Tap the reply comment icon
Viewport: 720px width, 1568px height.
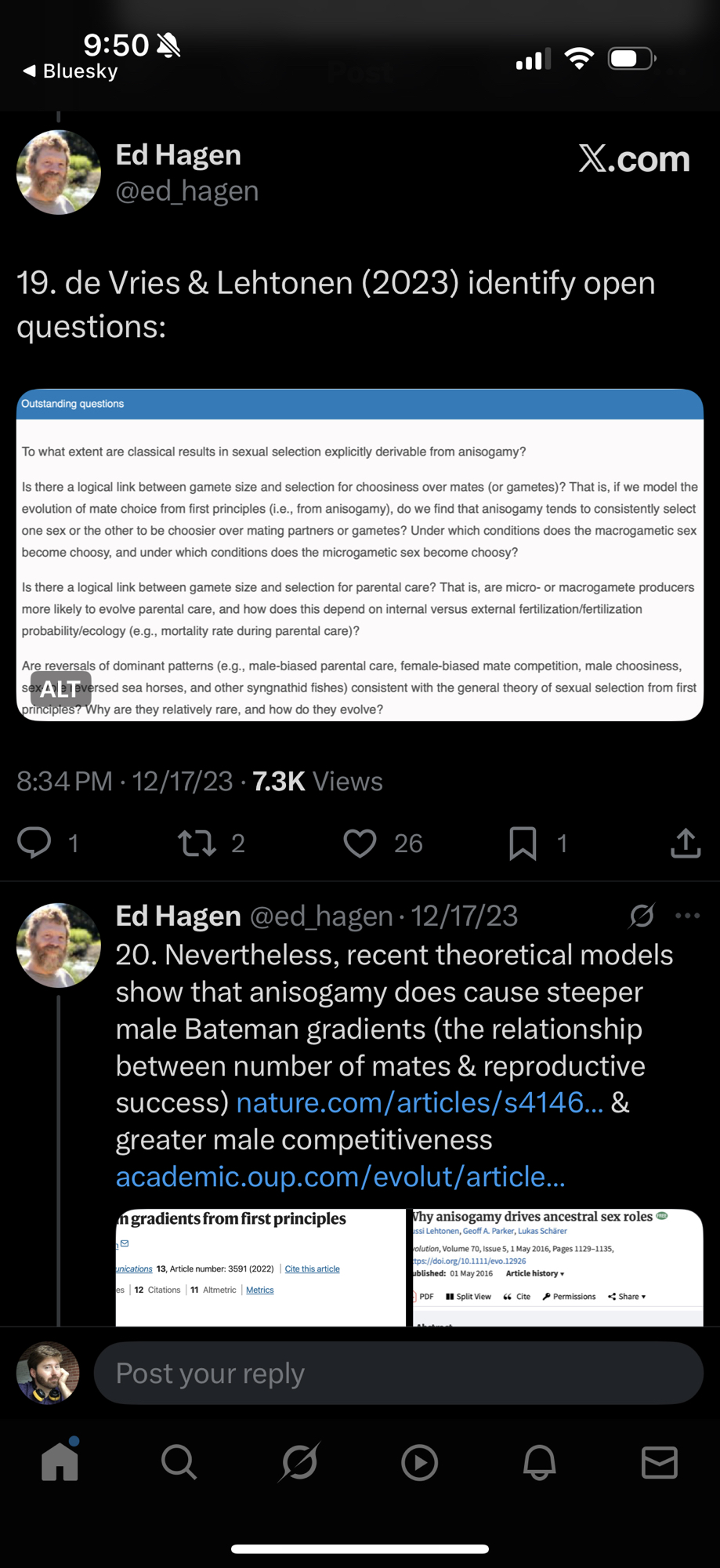[34, 843]
